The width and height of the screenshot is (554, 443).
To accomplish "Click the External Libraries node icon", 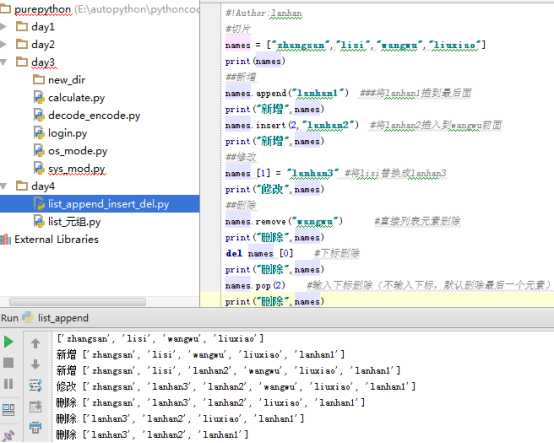I will (x=5, y=240).
